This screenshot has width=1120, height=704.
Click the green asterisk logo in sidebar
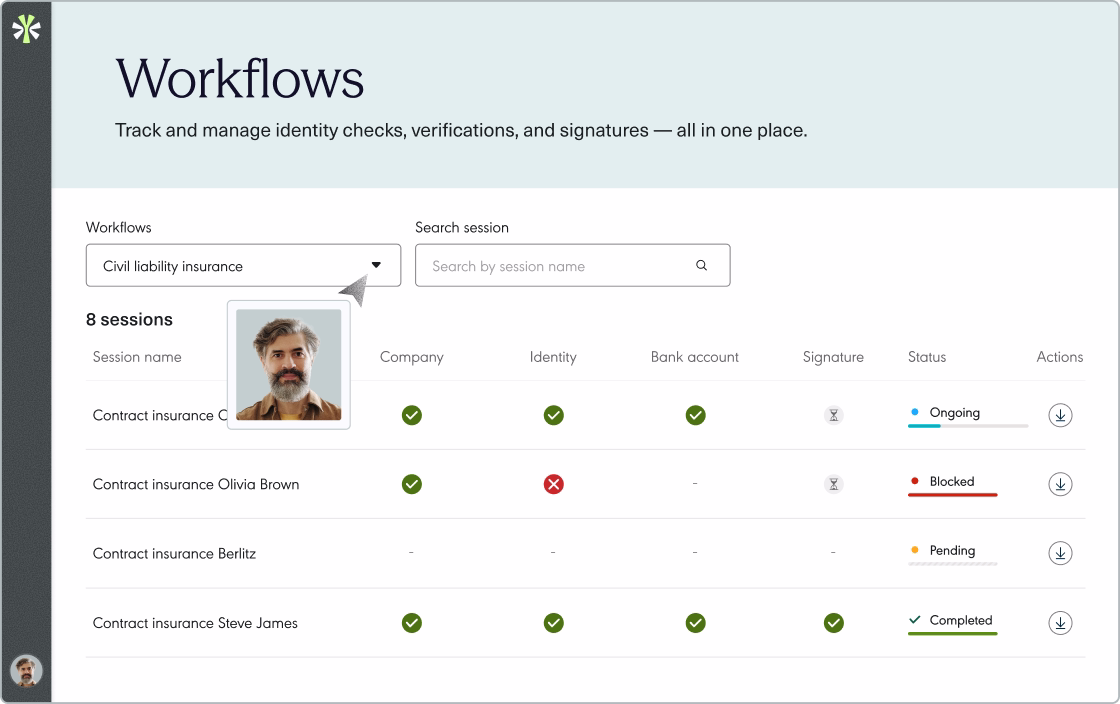pos(26,29)
